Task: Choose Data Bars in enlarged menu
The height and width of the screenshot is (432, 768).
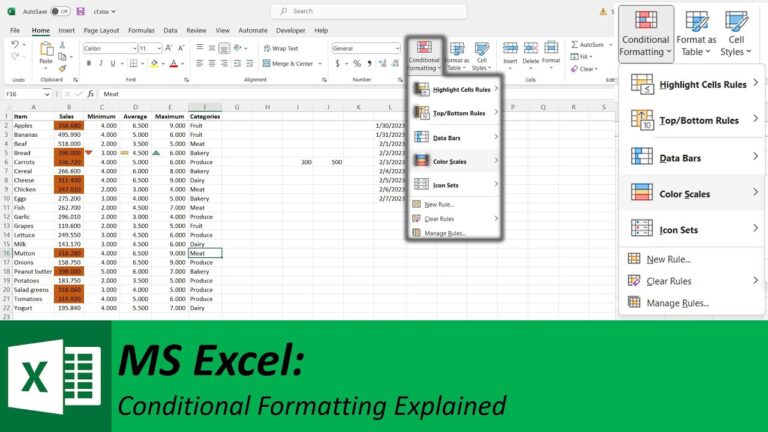Action: (693, 158)
